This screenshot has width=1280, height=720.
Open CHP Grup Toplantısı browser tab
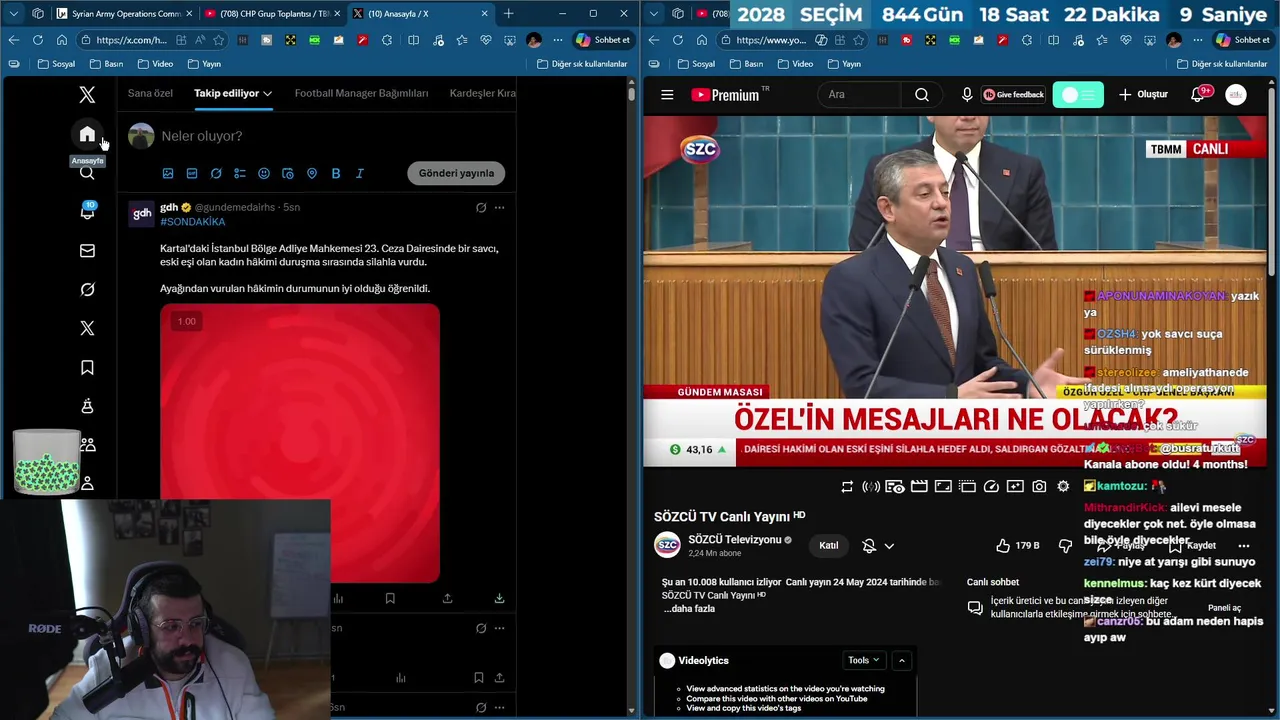click(270, 13)
